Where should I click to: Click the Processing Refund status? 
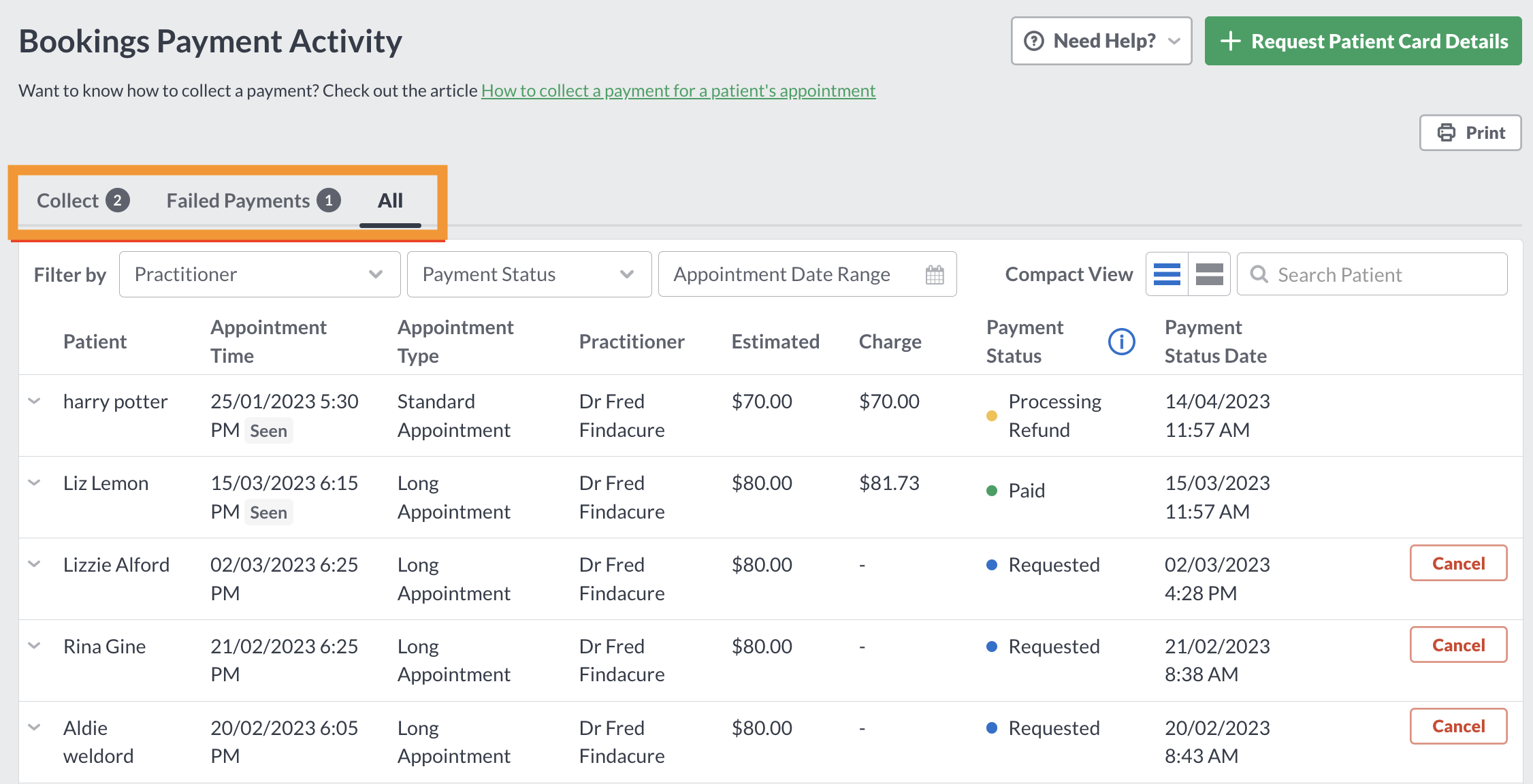point(1054,416)
